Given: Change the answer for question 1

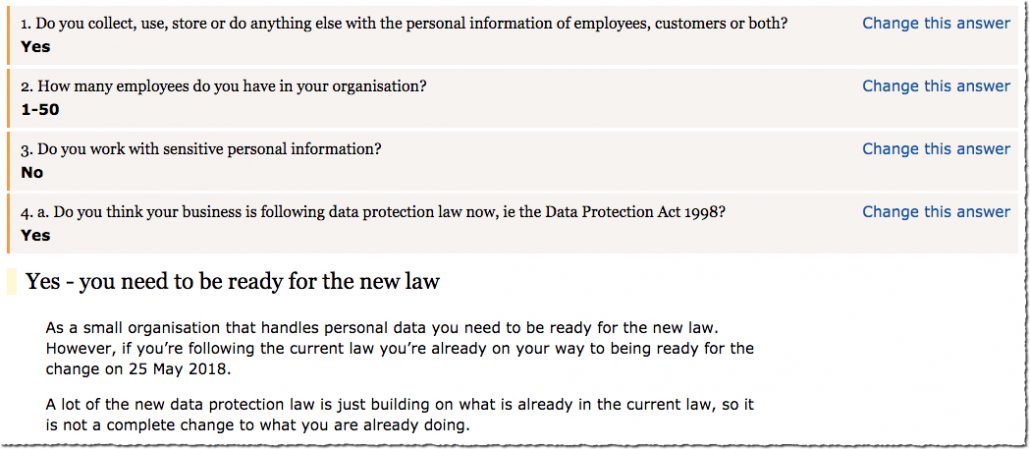Looking at the screenshot, I should (936, 23).
